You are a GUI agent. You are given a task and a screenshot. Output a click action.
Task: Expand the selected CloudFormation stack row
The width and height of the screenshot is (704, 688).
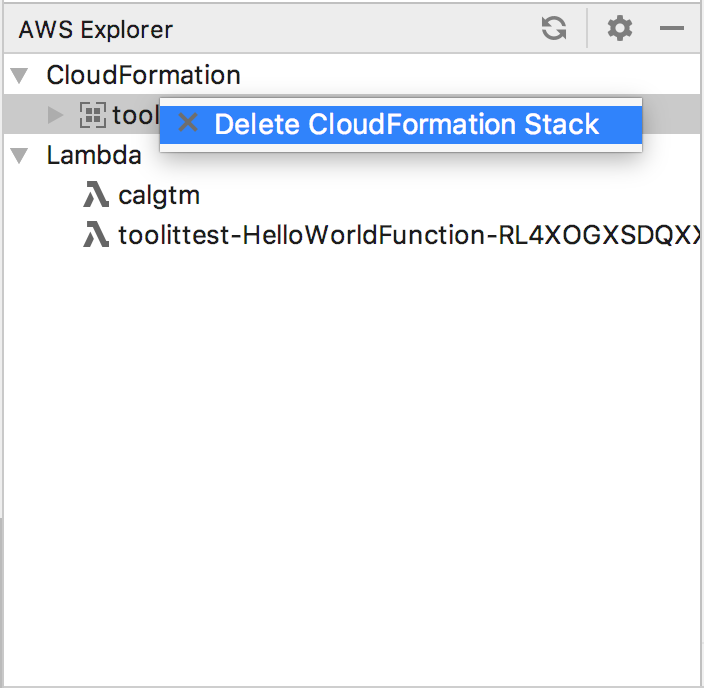[56, 115]
